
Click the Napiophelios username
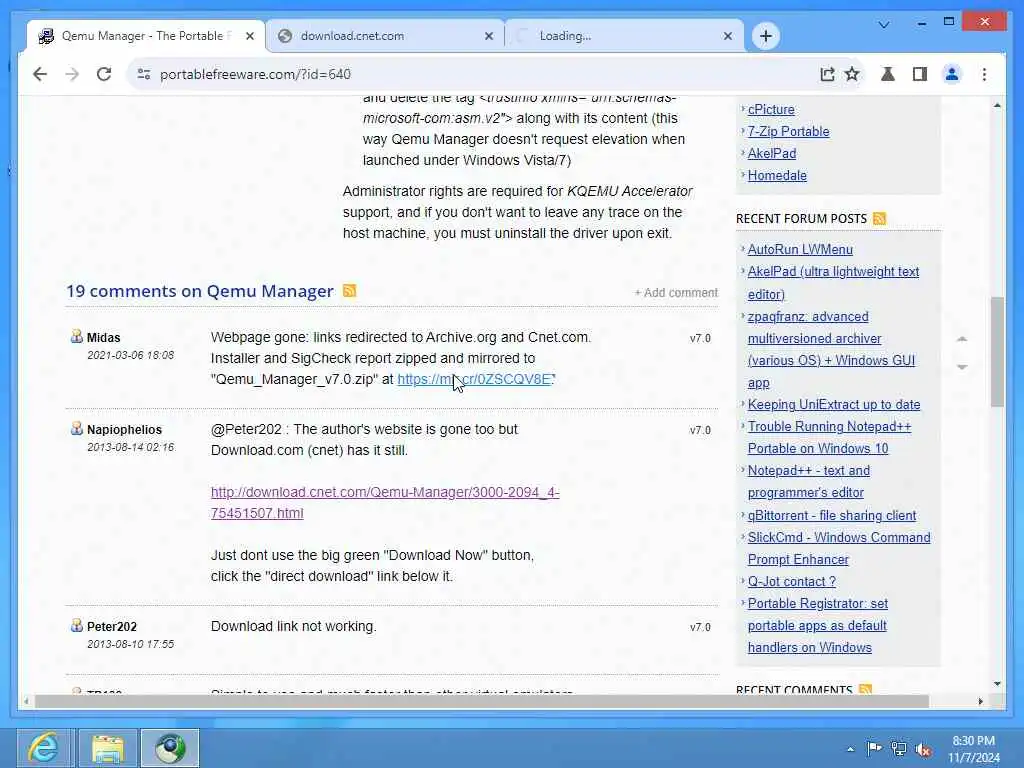point(124,430)
